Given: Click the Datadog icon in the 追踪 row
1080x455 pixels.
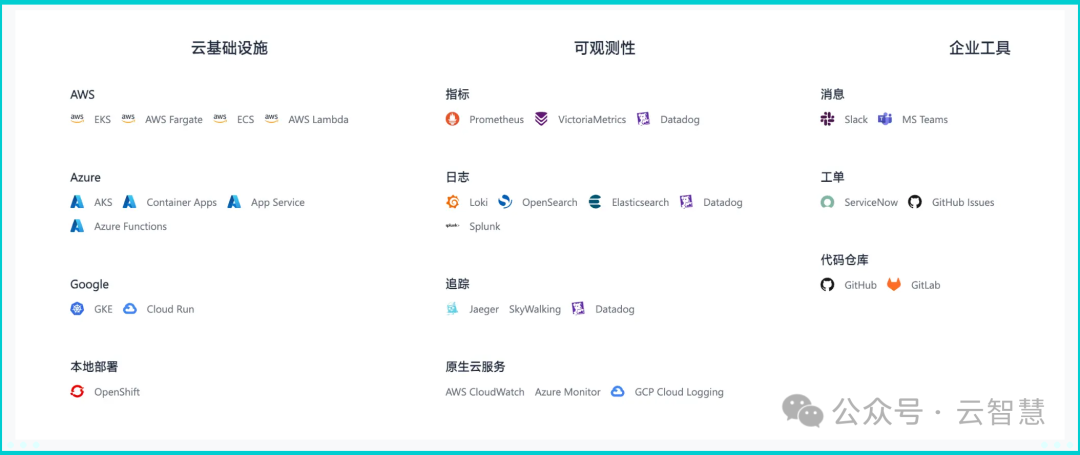Looking at the screenshot, I should tap(579, 309).
